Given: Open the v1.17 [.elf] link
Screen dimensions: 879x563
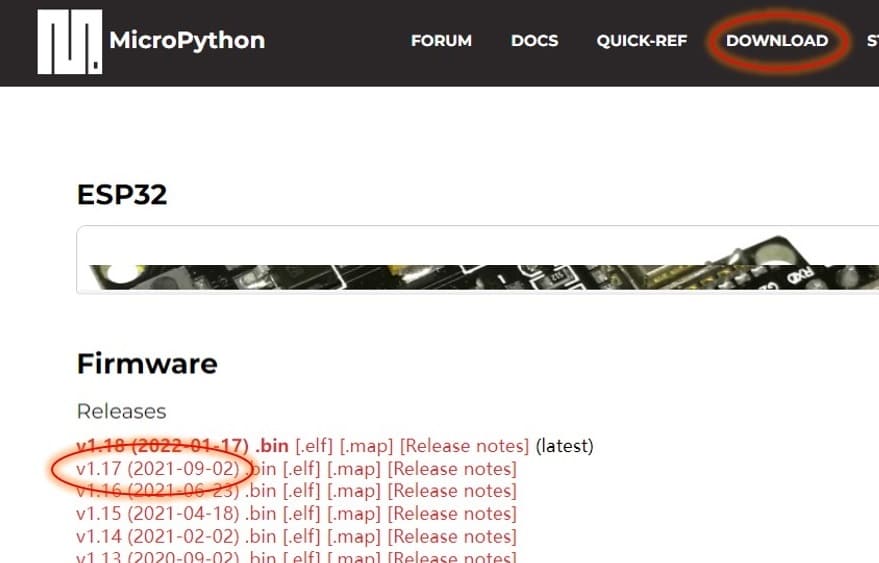Looking at the screenshot, I should pos(302,469).
